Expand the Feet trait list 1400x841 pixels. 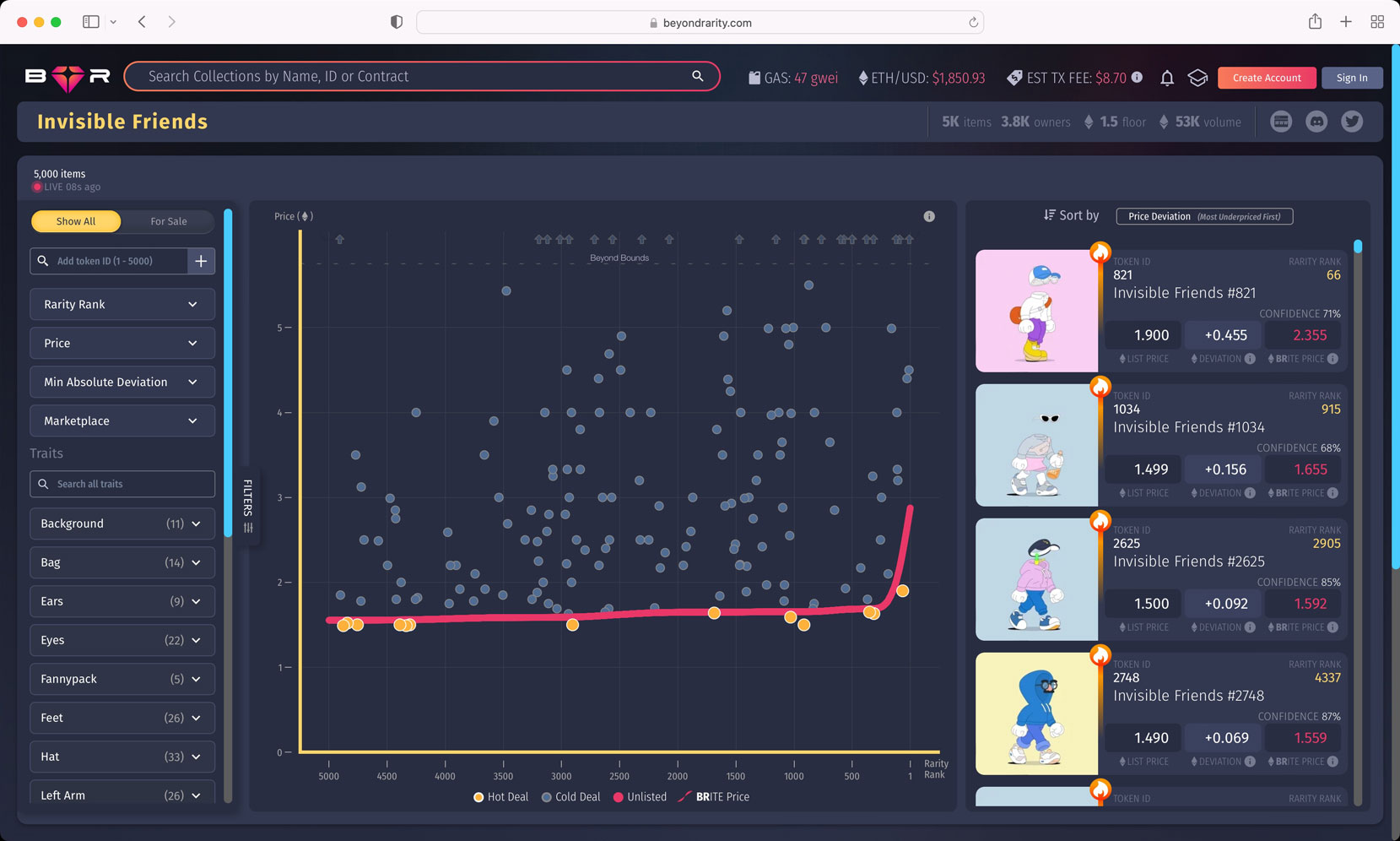(122, 718)
